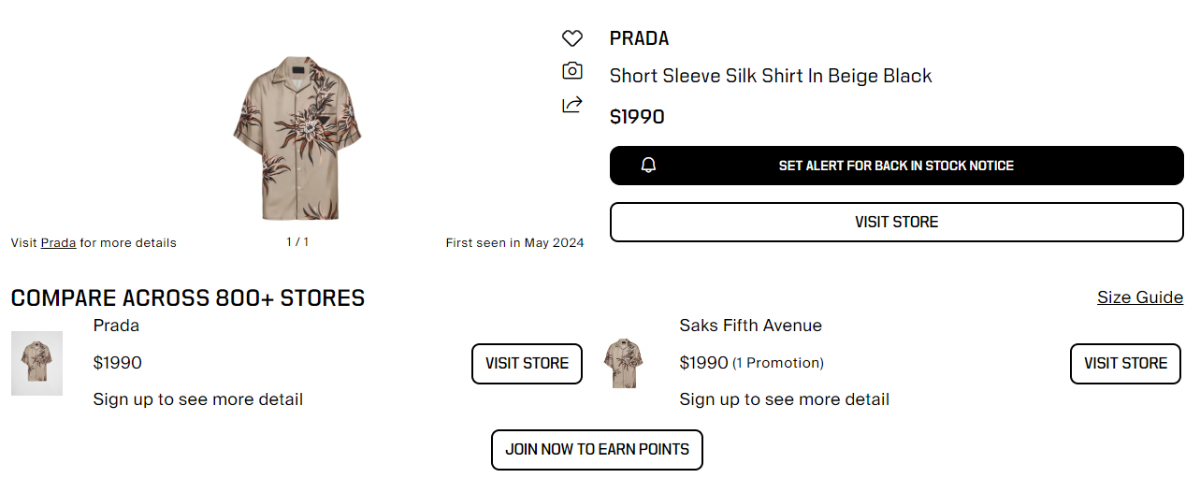The image size is (1200, 478).
Task: Open the Size Guide link
Action: tap(1139, 298)
